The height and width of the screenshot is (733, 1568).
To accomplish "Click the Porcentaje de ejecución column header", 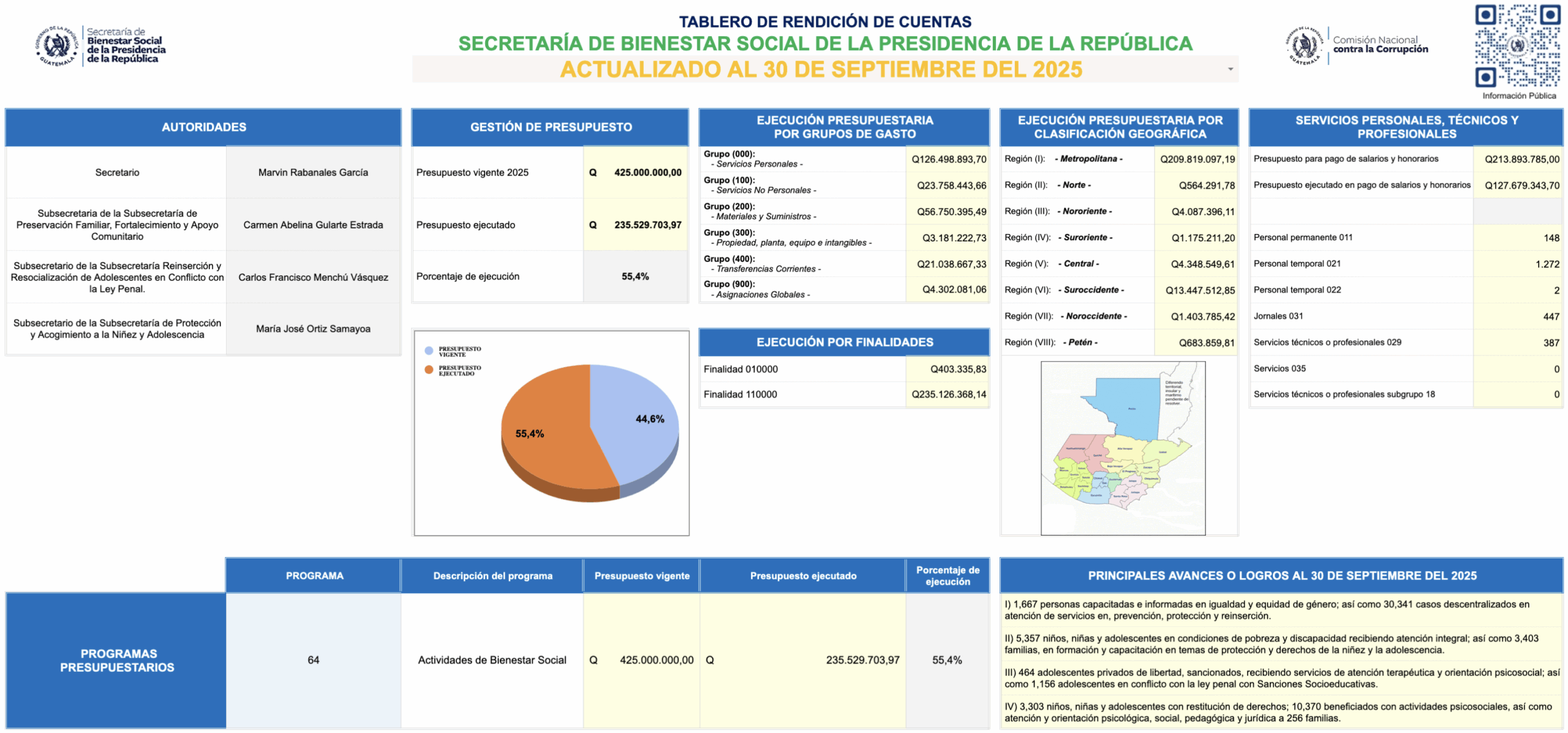I will pos(947,575).
